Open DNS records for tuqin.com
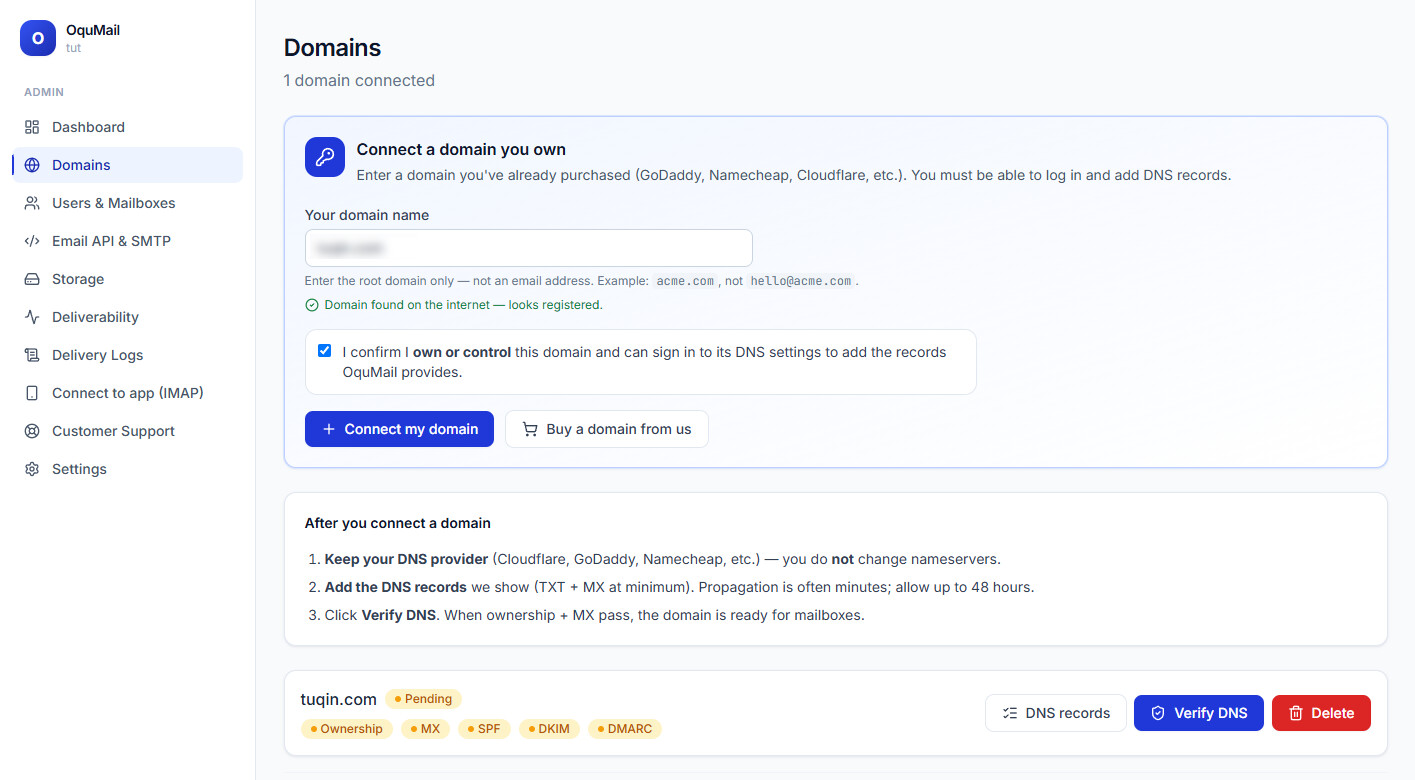Image resolution: width=1415 pixels, height=780 pixels. [x=1056, y=713]
